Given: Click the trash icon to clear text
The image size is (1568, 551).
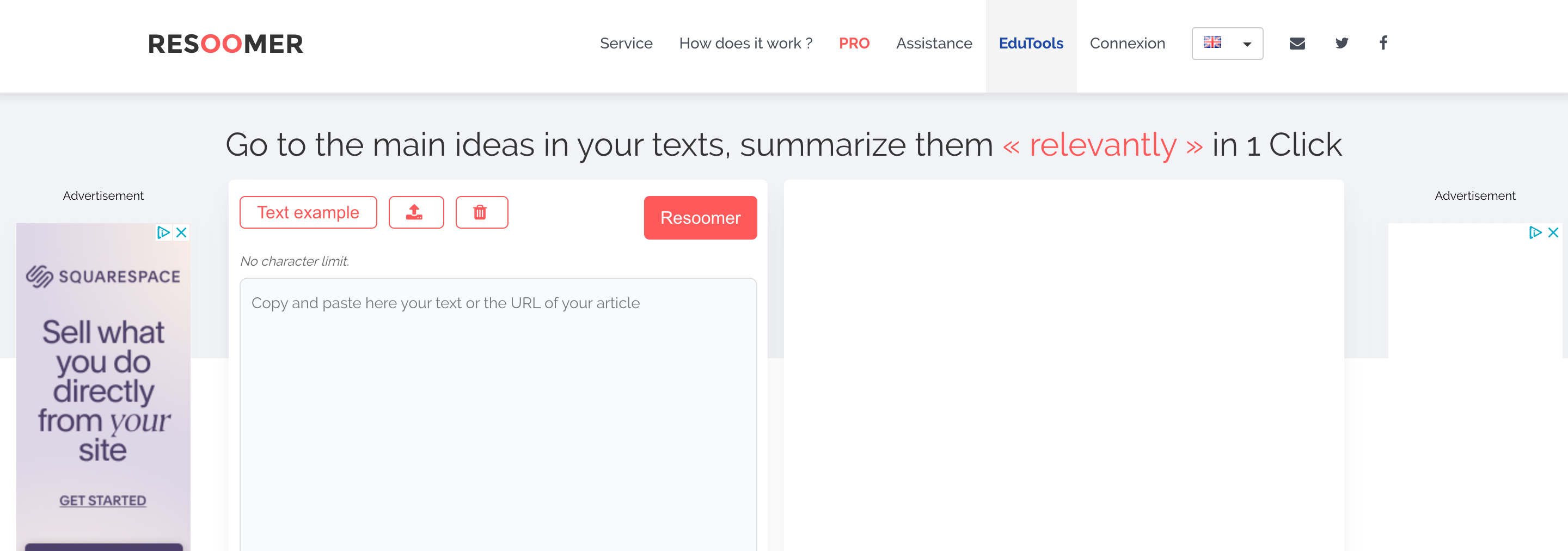Looking at the screenshot, I should click(x=481, y=212).
